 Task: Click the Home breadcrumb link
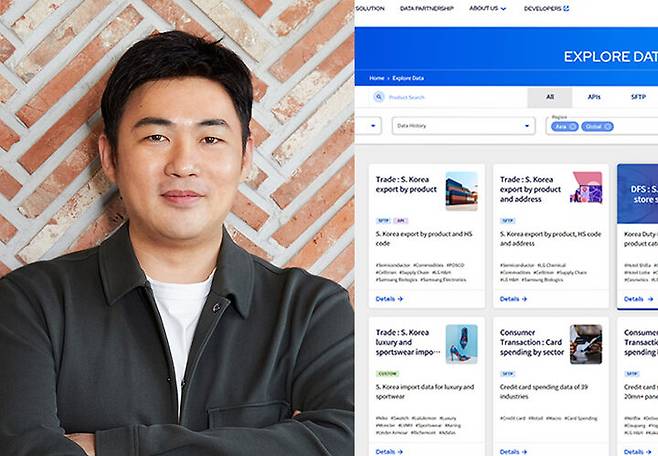coord(376,78)
